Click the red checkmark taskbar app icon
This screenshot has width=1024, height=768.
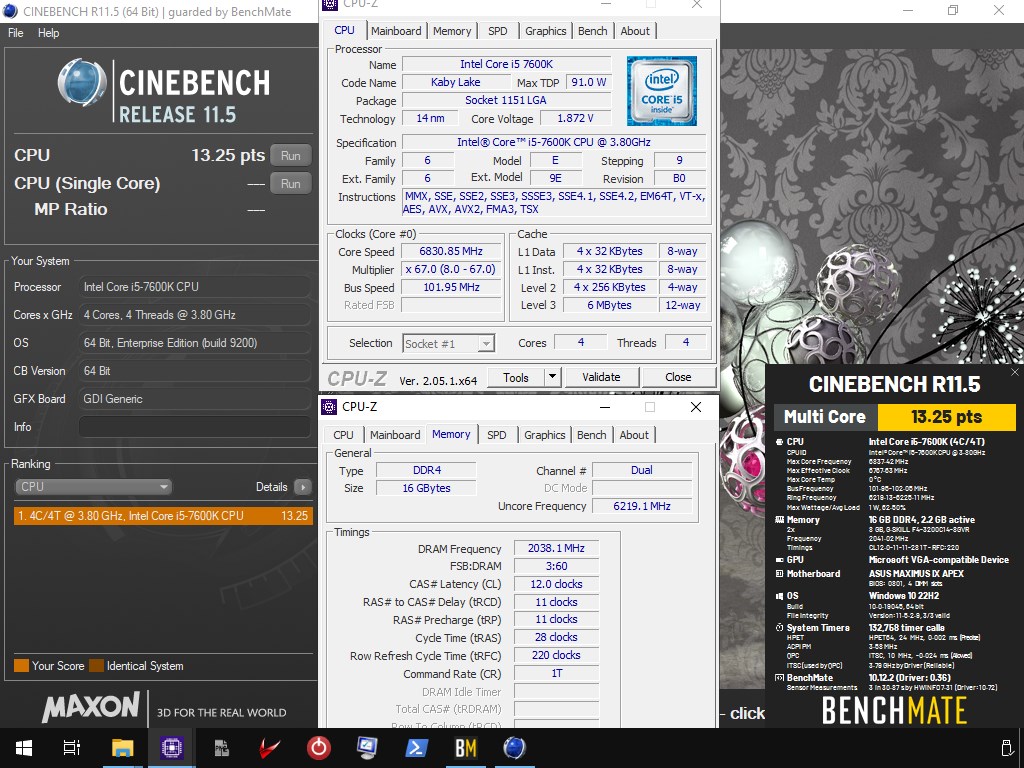tap(270, 748)
